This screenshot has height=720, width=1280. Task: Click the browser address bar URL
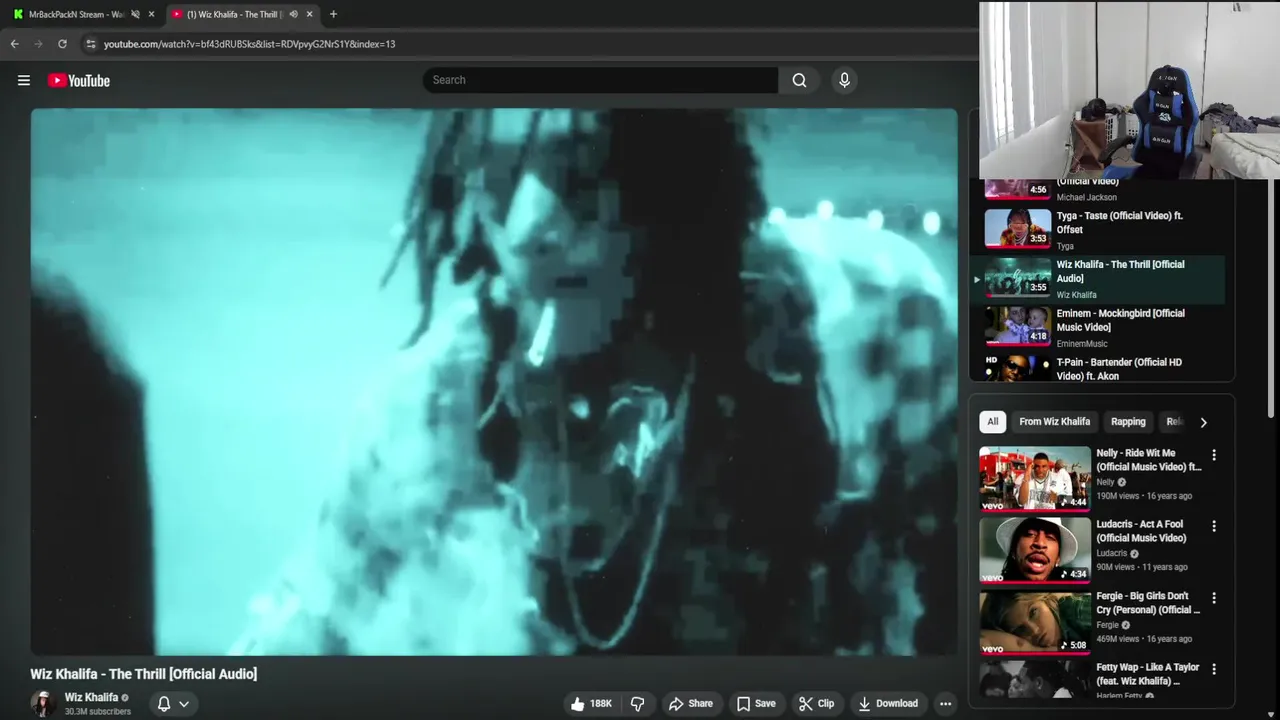coord(250,44)
